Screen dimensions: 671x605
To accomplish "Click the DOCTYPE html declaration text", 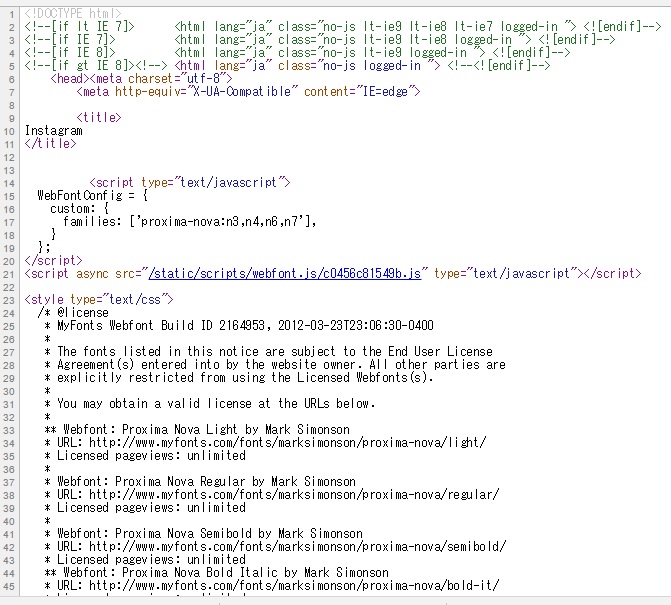I will (x=73, y=14).
